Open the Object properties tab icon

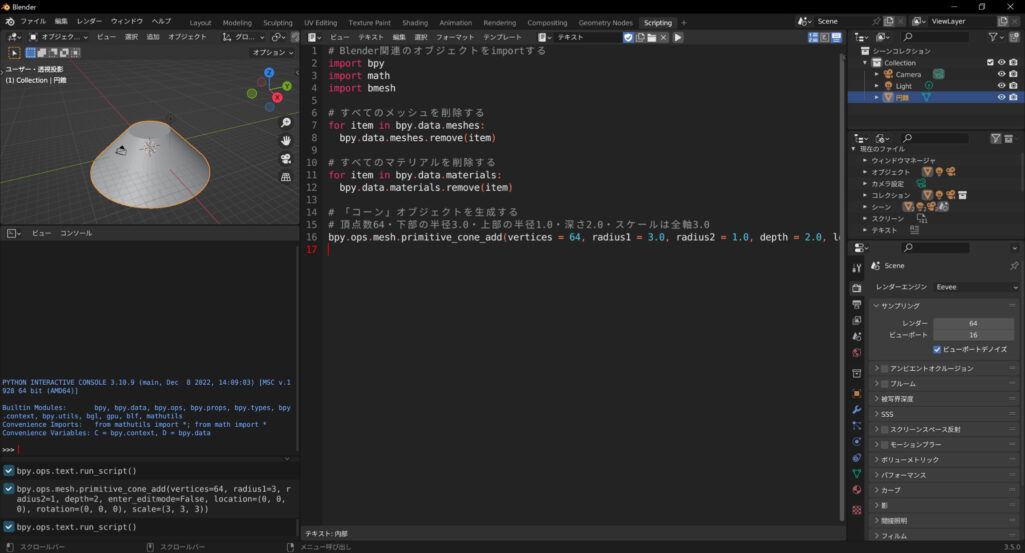(x=857, y=394)
